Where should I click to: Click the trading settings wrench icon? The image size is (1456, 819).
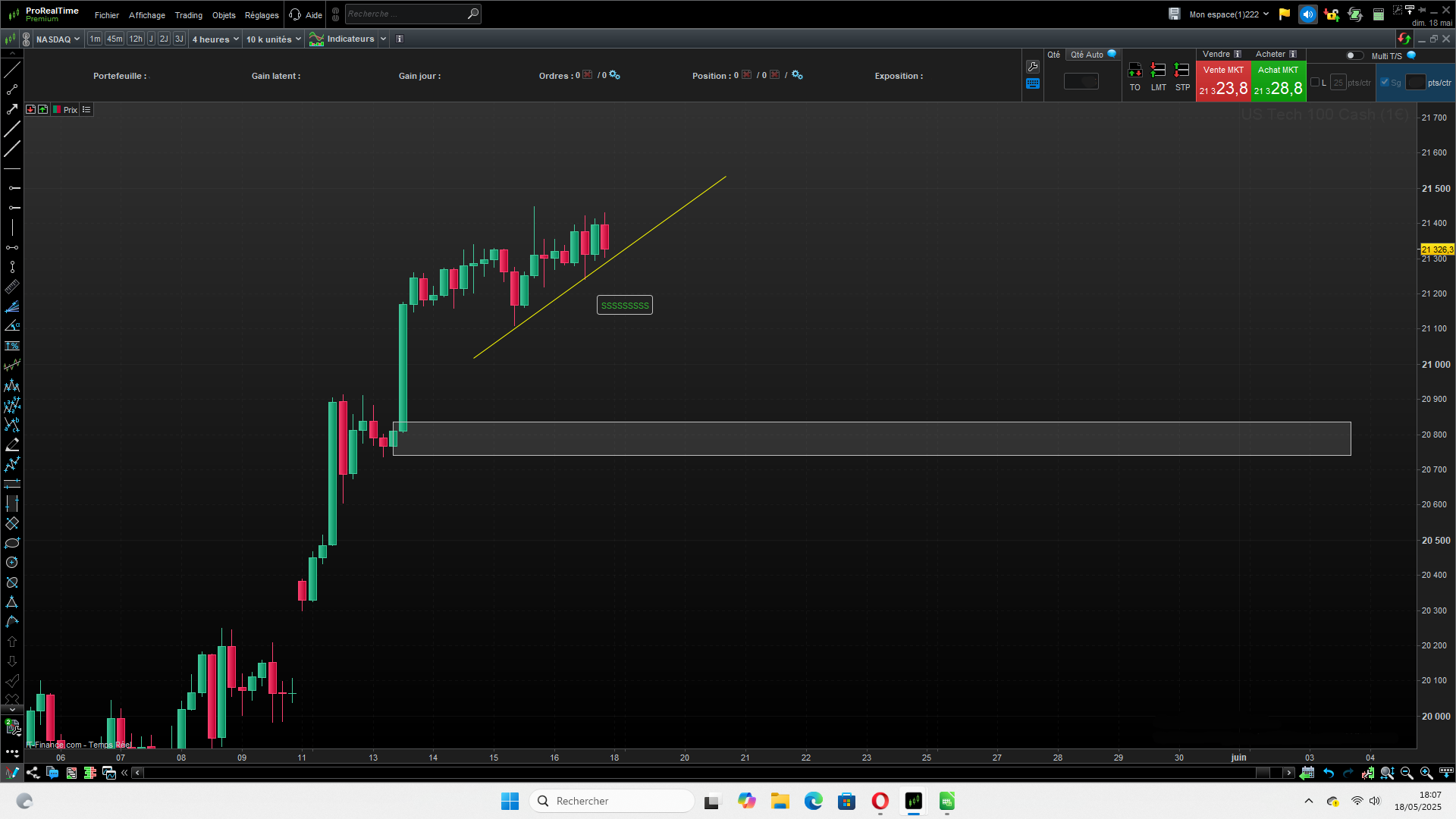click(x=1032, y=67)
